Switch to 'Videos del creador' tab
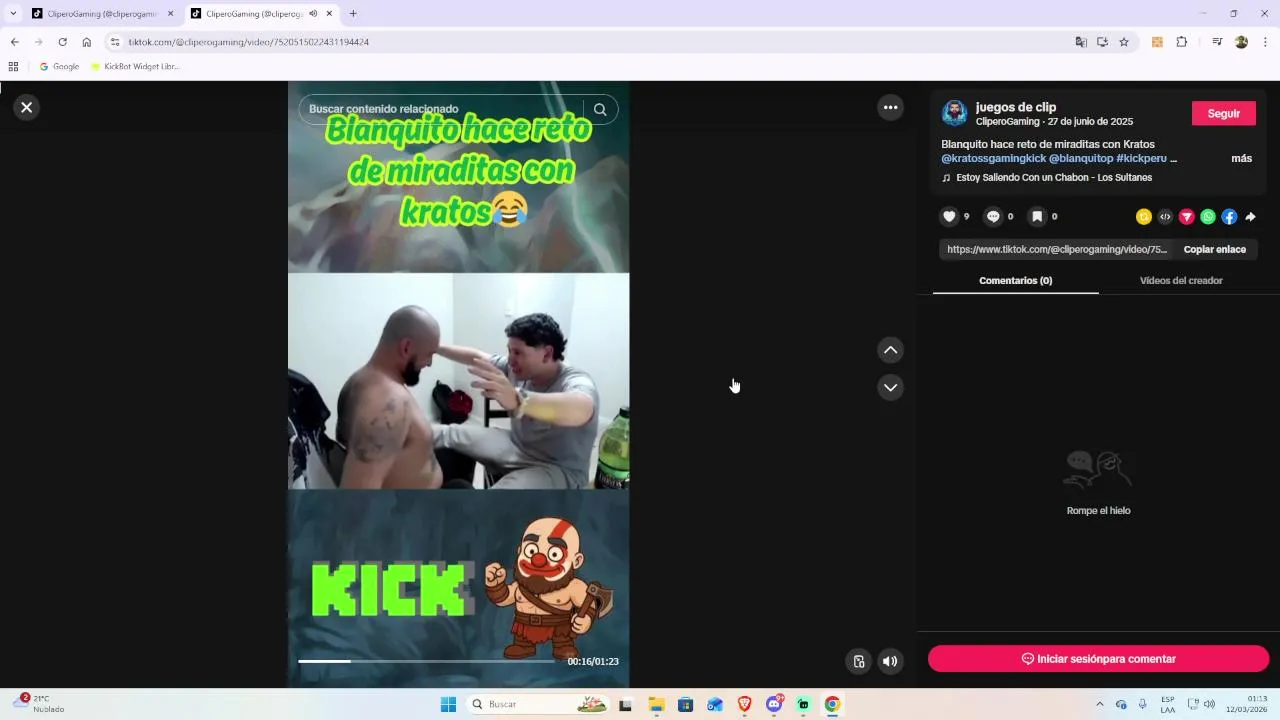The image size is (1280, 720). (1181, 280)
